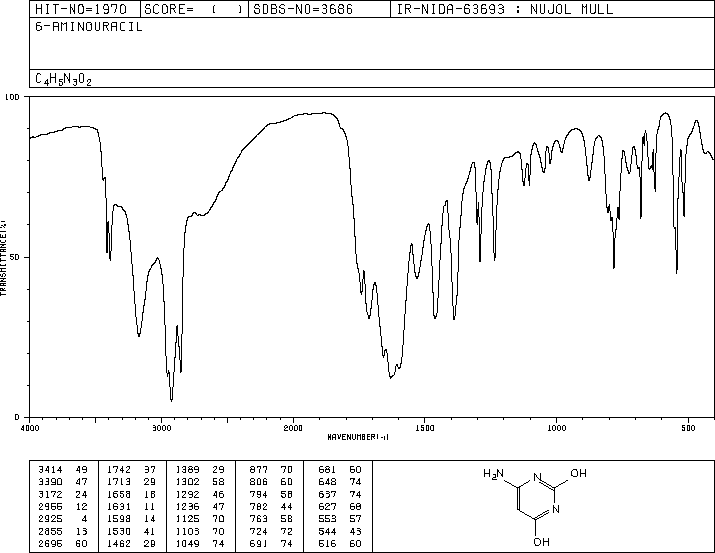Click the 100 tick label on y-axis
715x553 pixels.
point(13,97)
